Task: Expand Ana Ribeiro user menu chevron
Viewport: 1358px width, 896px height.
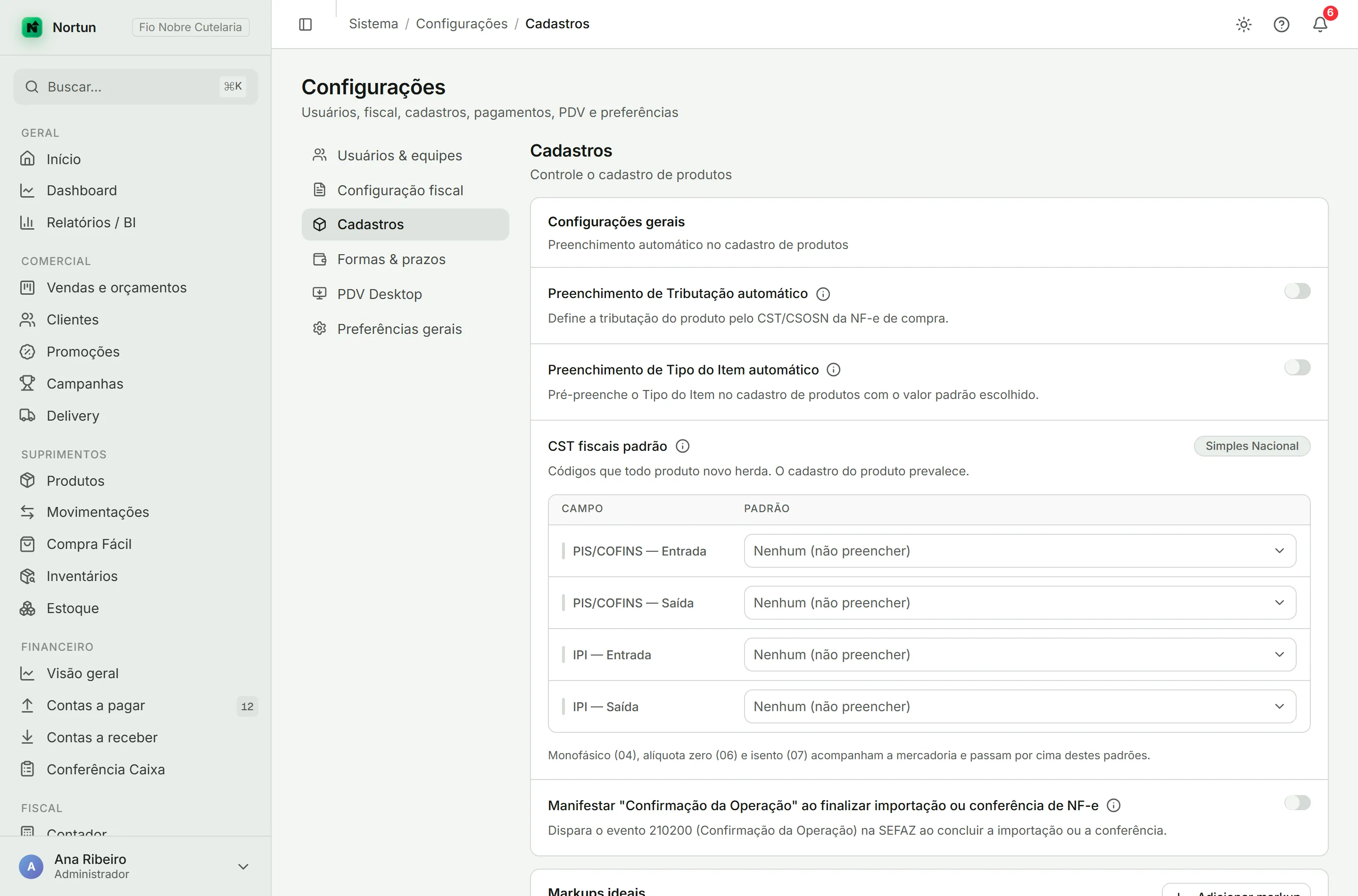Action: [x=243, y=867]
